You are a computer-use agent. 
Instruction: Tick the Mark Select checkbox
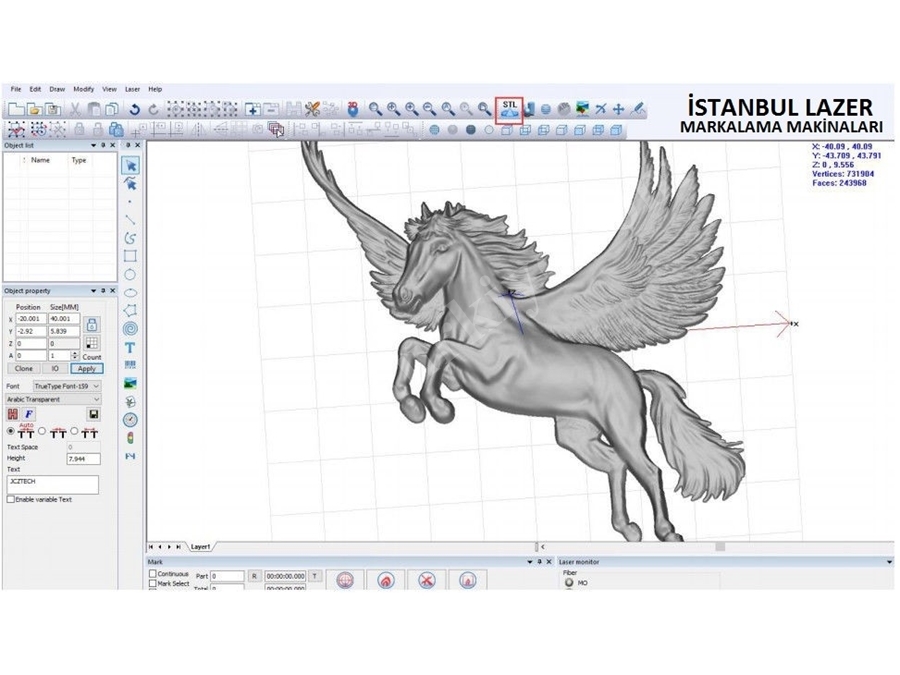click(153, 583)
